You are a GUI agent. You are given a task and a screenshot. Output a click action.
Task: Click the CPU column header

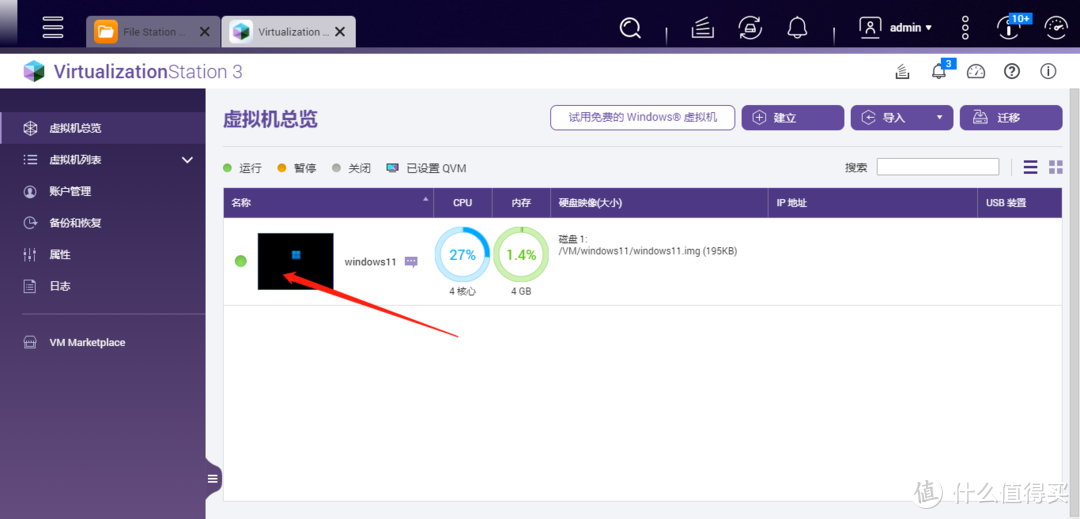tap(463, 203)
